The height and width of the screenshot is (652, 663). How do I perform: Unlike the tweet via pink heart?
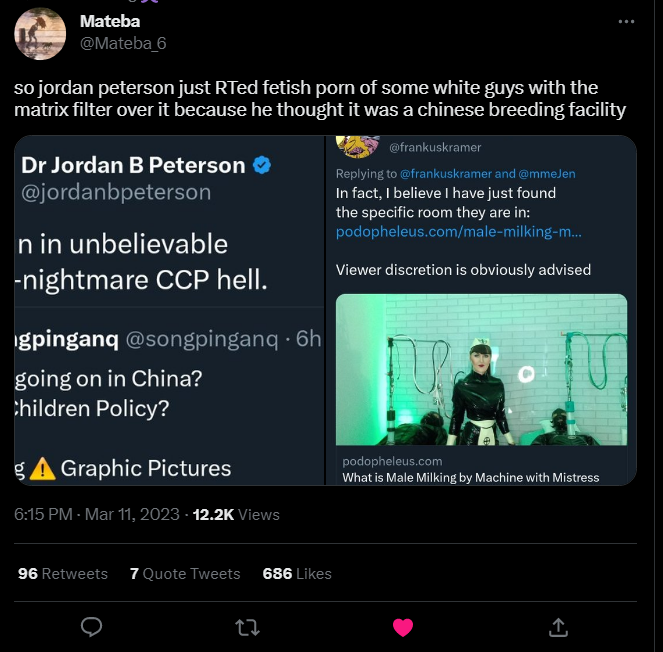(402, 627)
